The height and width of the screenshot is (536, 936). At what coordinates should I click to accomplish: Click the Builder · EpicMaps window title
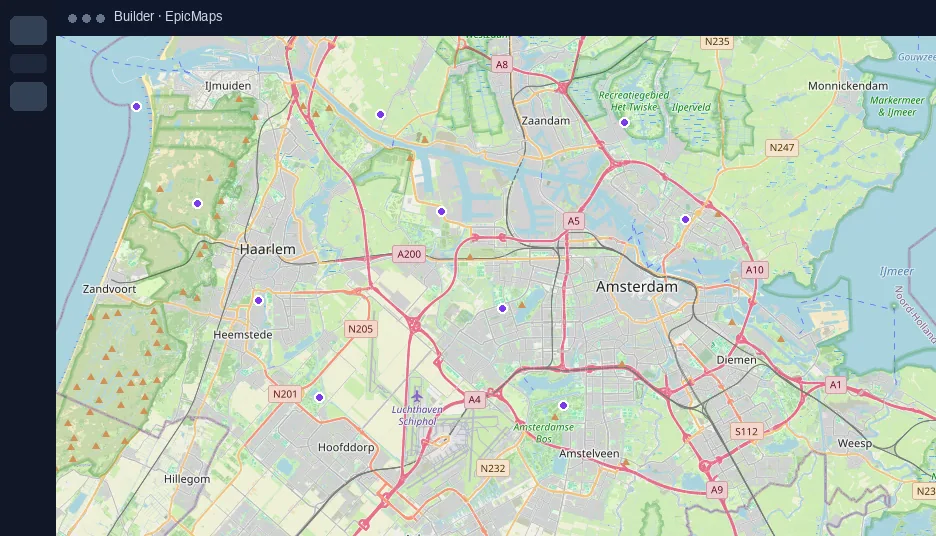(x=168, y=17)
